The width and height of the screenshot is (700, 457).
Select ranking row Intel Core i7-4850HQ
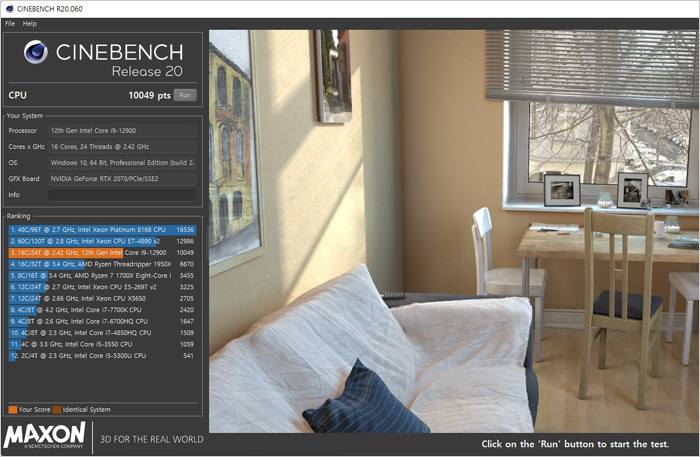click(x=102, y=332)
